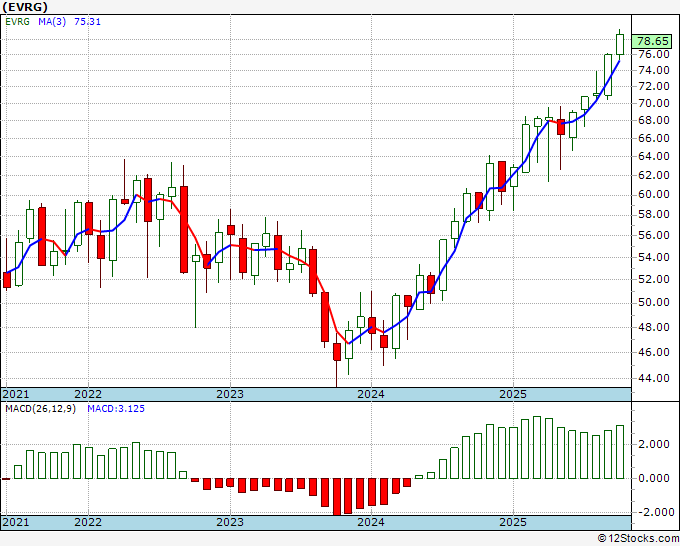
Task: Click the 52.00 price axis label
Action: (654, 279)
